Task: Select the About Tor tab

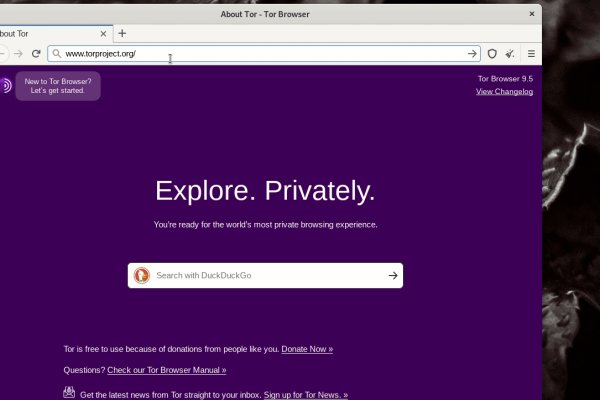Action: [x=40, y=33]
